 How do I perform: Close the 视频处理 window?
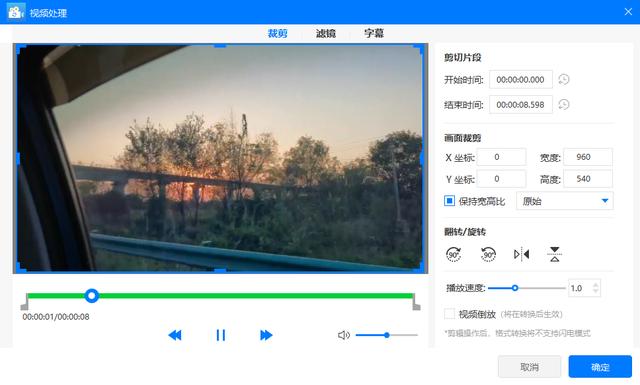tap(628, 12)
